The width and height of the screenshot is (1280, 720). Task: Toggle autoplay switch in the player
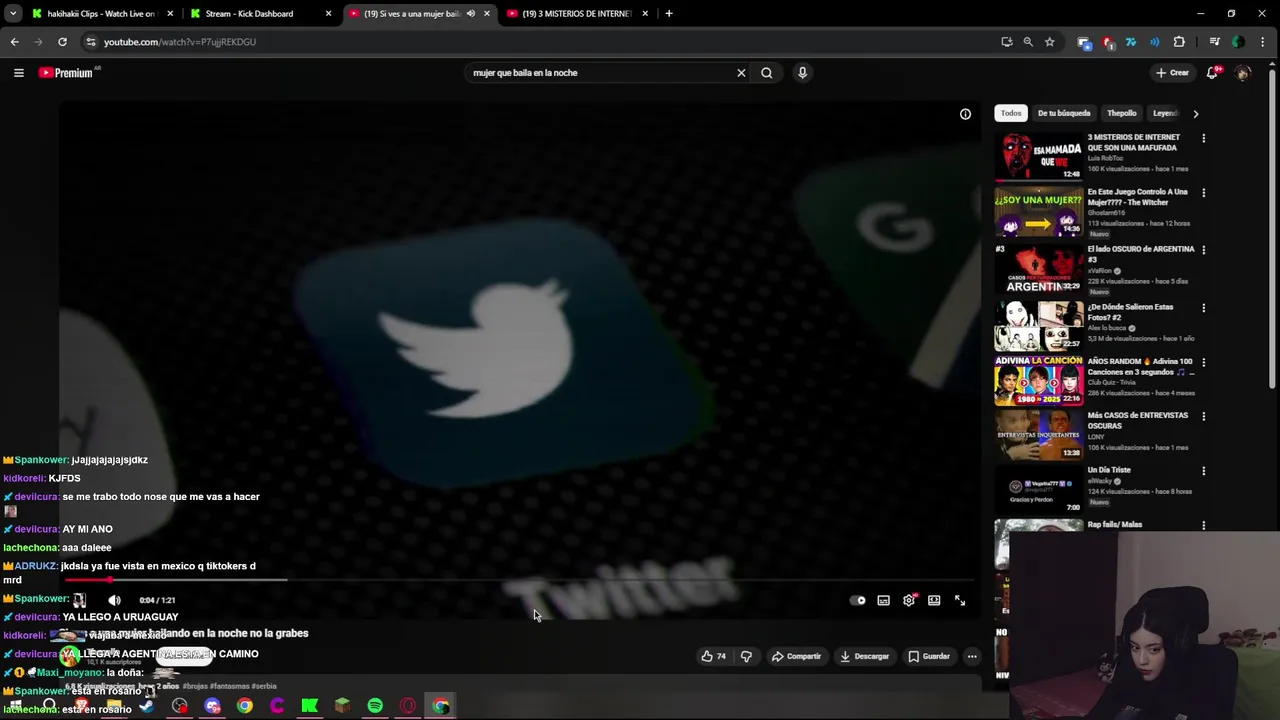click(858, 600)
